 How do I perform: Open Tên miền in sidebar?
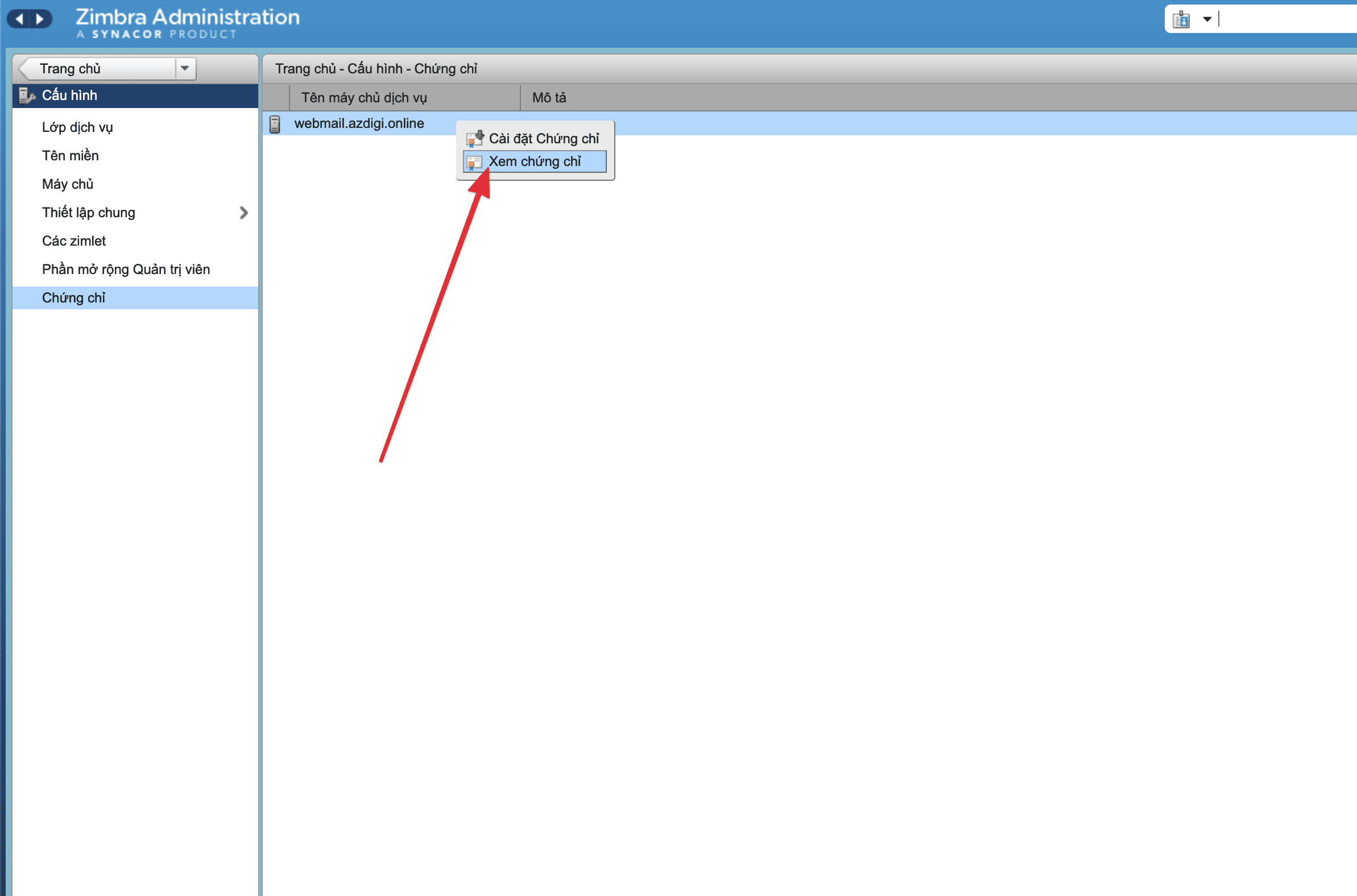point(71,155)
